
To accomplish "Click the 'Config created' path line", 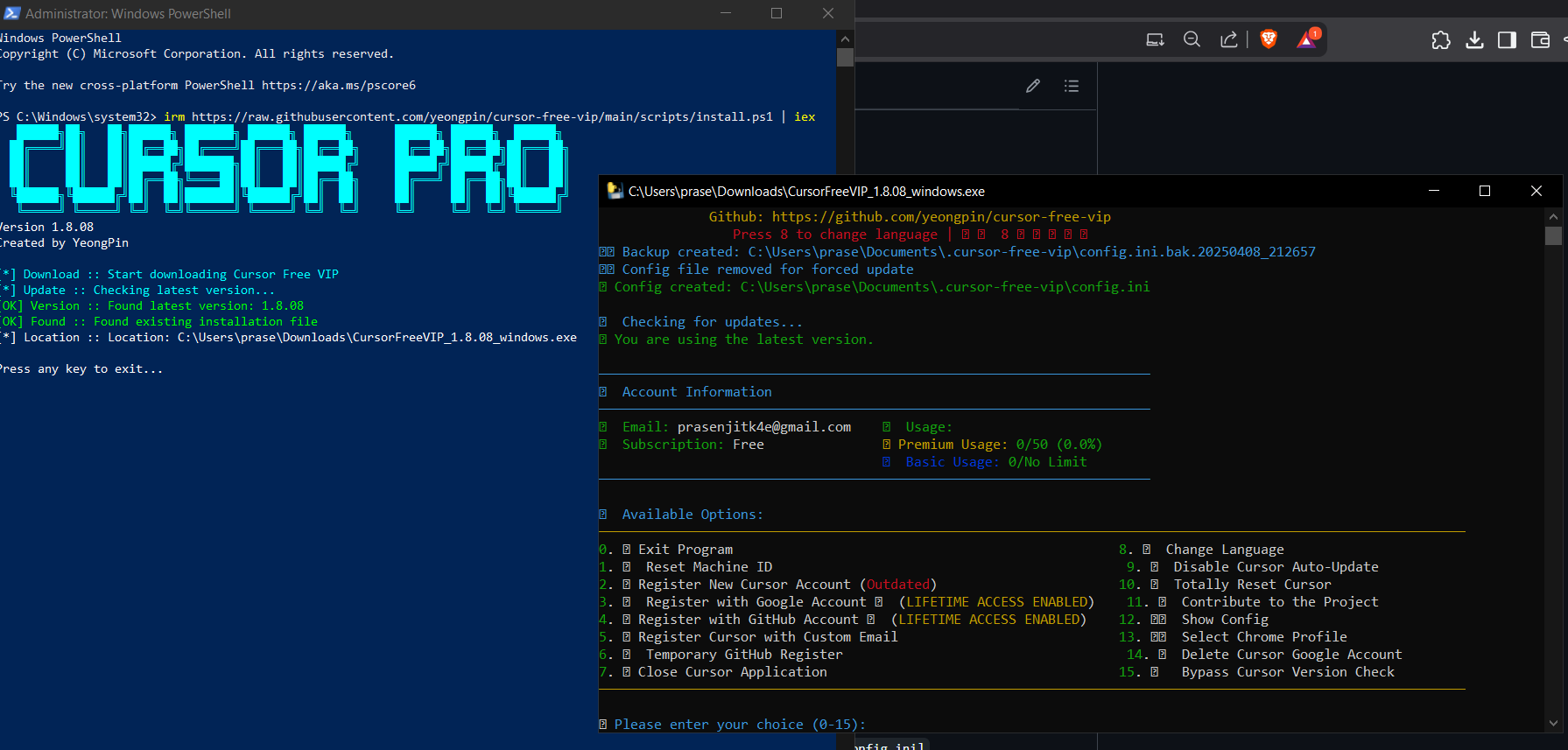I will (875, 287).
